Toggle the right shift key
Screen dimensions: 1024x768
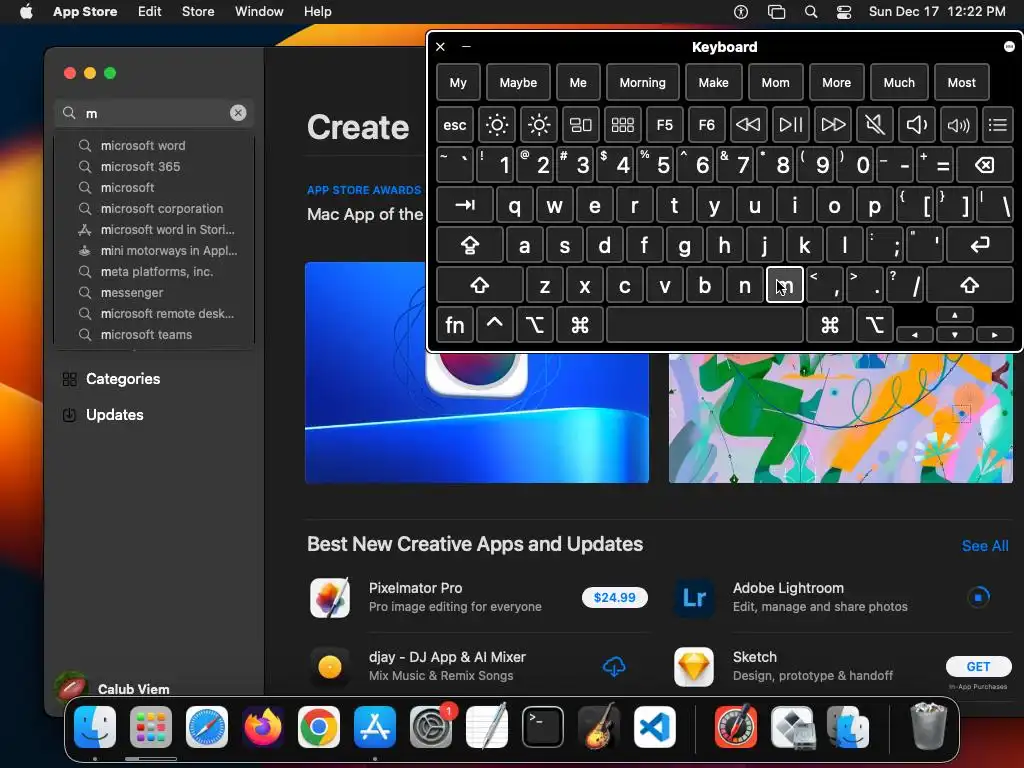(x=970, y=285)
